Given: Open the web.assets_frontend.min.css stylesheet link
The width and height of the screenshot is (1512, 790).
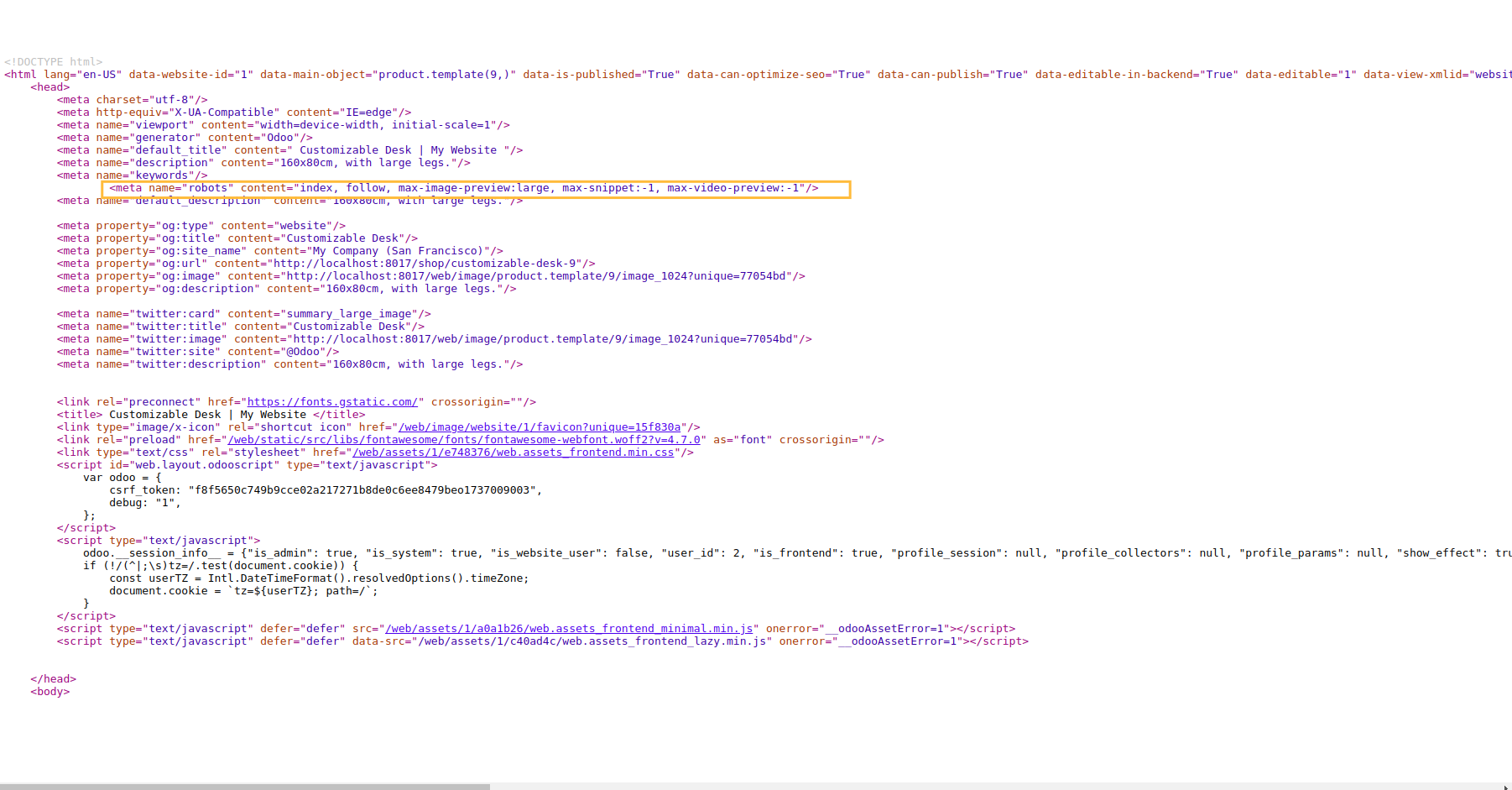Looking at the screenshot, I should click(x=514, y=453).
